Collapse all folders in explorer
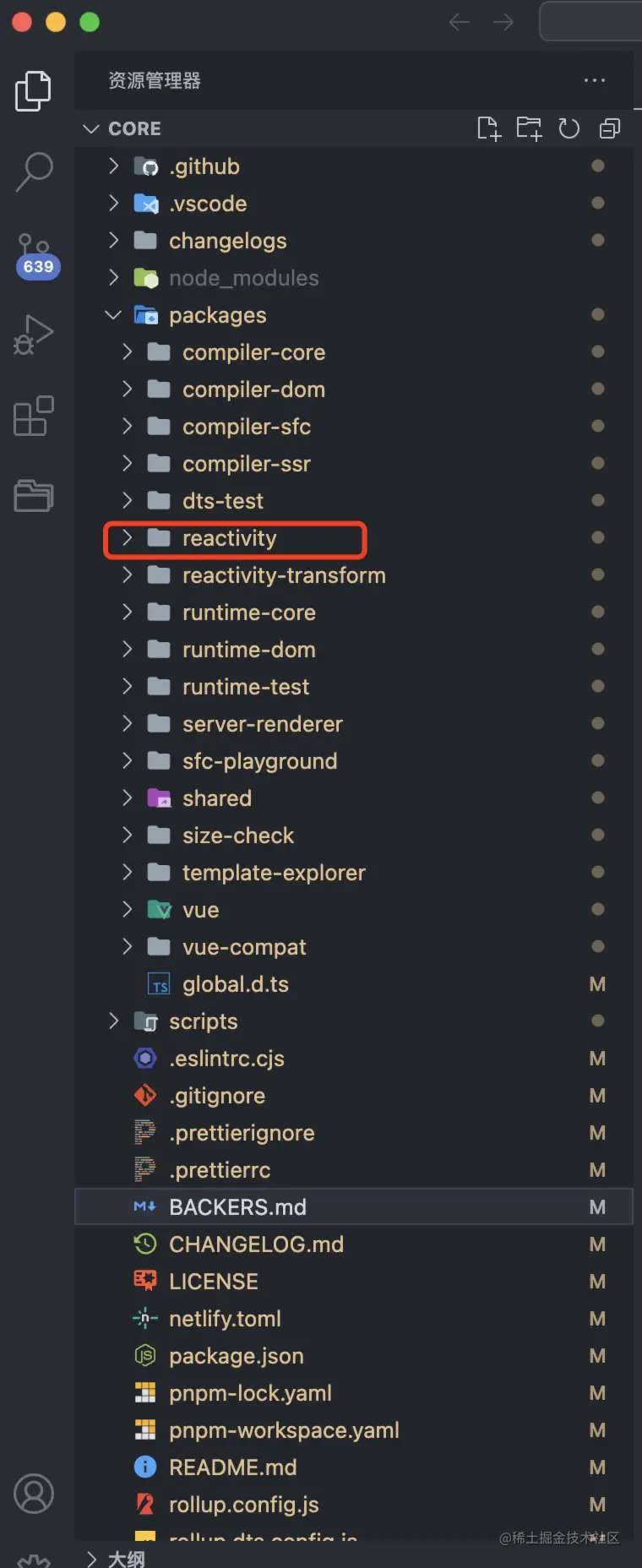Screen dimensions: 642x1568 [x=609, y=128]
